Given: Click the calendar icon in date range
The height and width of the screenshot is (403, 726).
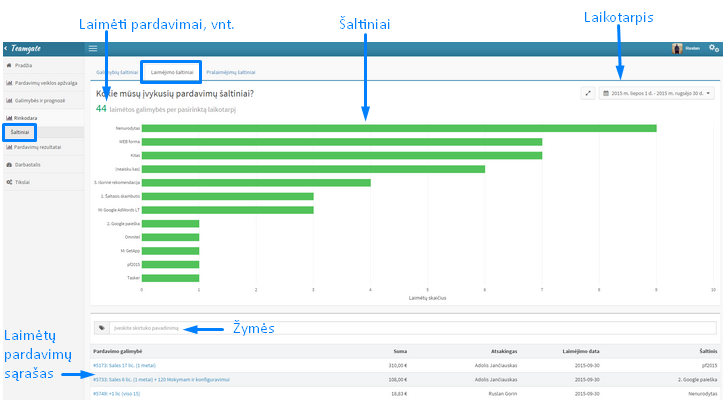Looking at the screenshot, I should [x=606, y=93].
